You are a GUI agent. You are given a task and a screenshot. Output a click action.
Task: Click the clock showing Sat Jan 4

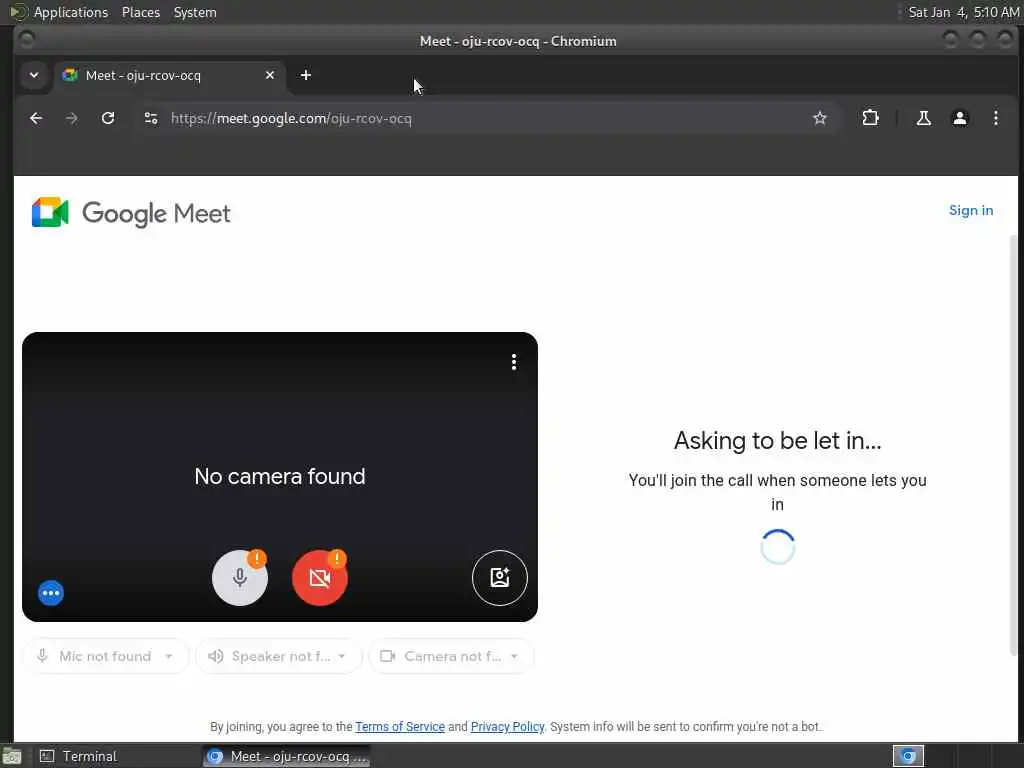tap(963, 12)
